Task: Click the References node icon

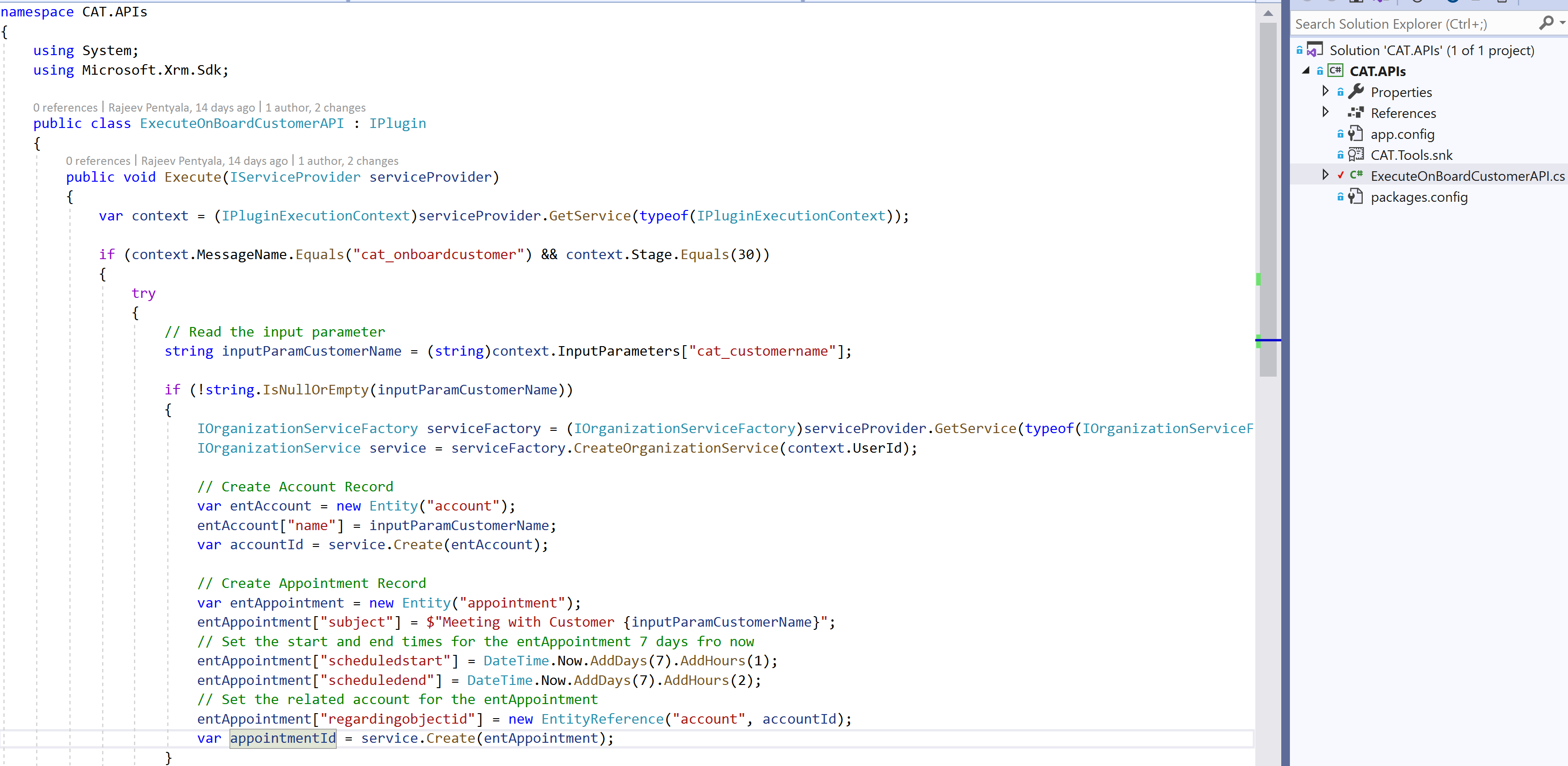Action: point(1356,112)
